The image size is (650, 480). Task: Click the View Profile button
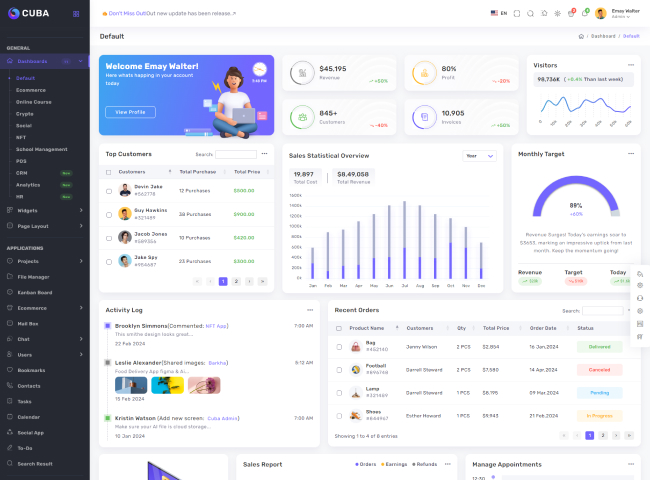click(x=130, y=112)
